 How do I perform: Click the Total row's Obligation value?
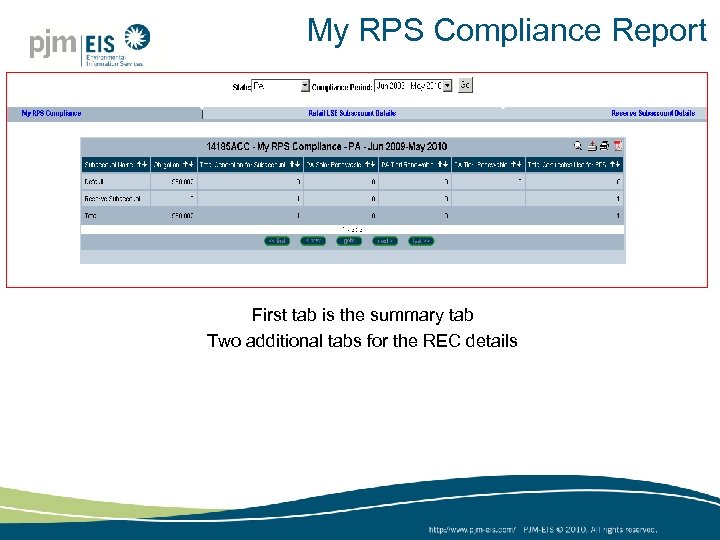tap(182, 215)
